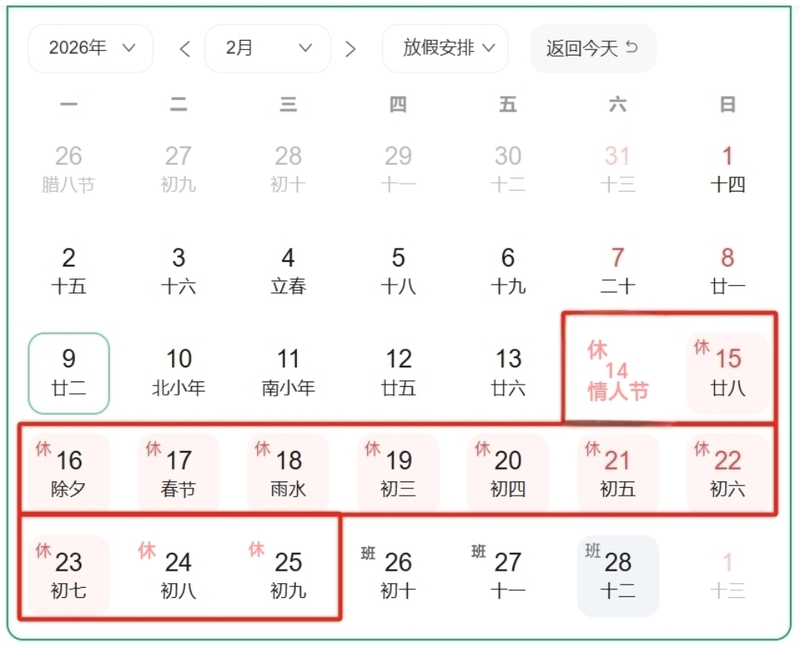Screen dimensions: 800x648
Task: Select February 1 showing 十四
Action: tap(727, 167)
